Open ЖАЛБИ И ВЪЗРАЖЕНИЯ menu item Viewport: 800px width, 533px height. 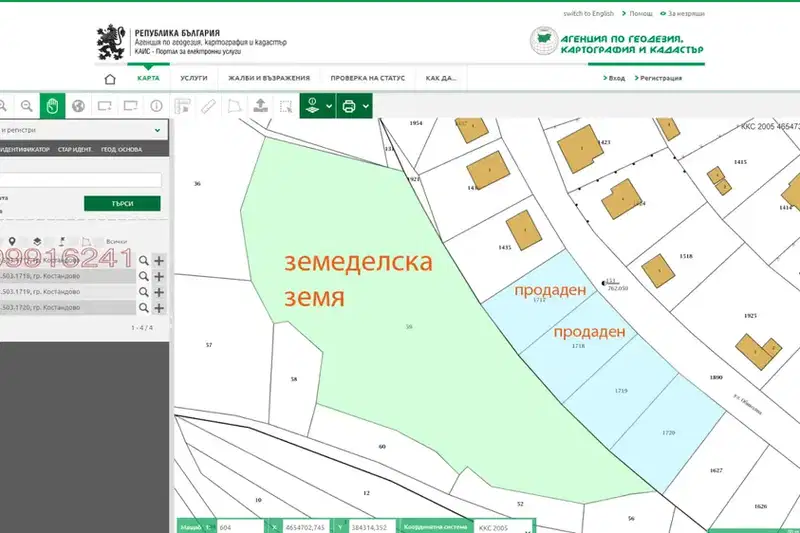[269, 78]
